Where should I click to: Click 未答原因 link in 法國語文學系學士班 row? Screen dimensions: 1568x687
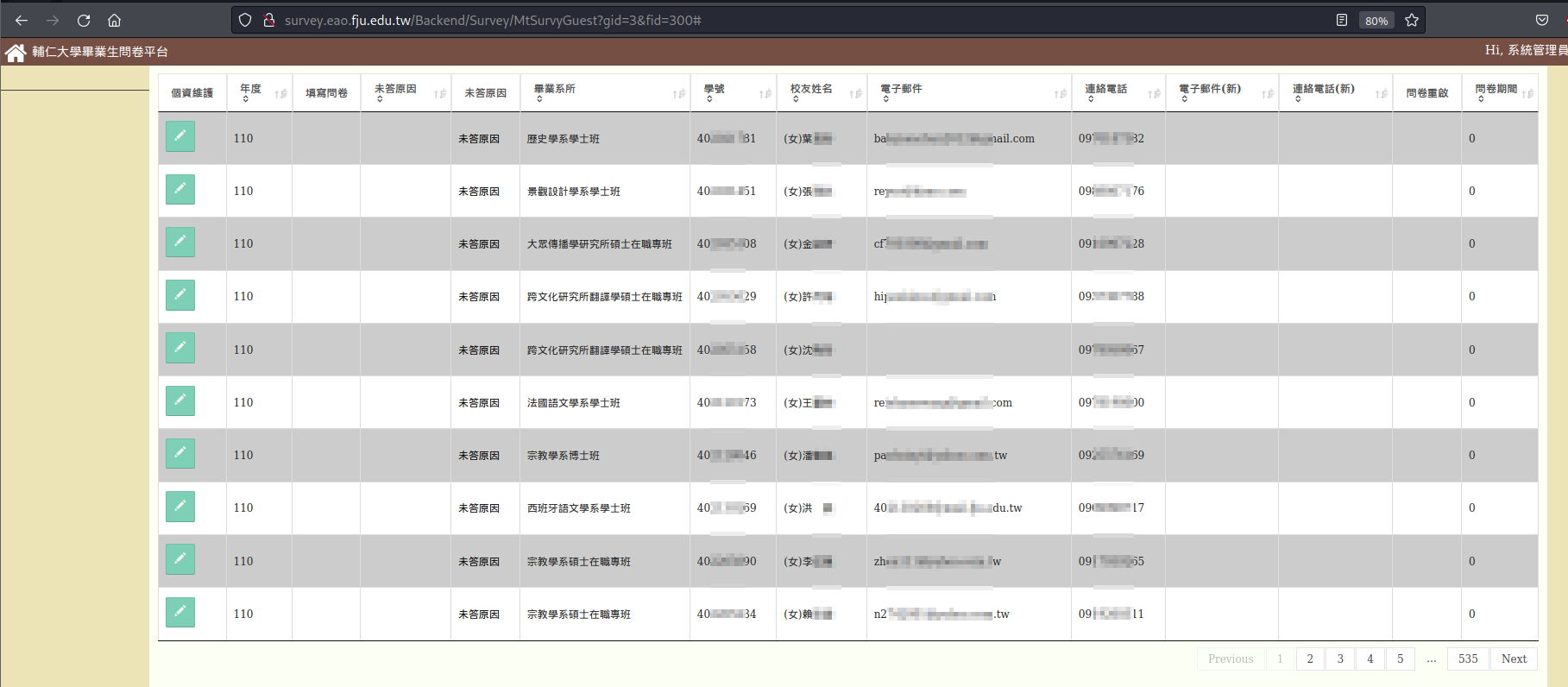point(479,402)
